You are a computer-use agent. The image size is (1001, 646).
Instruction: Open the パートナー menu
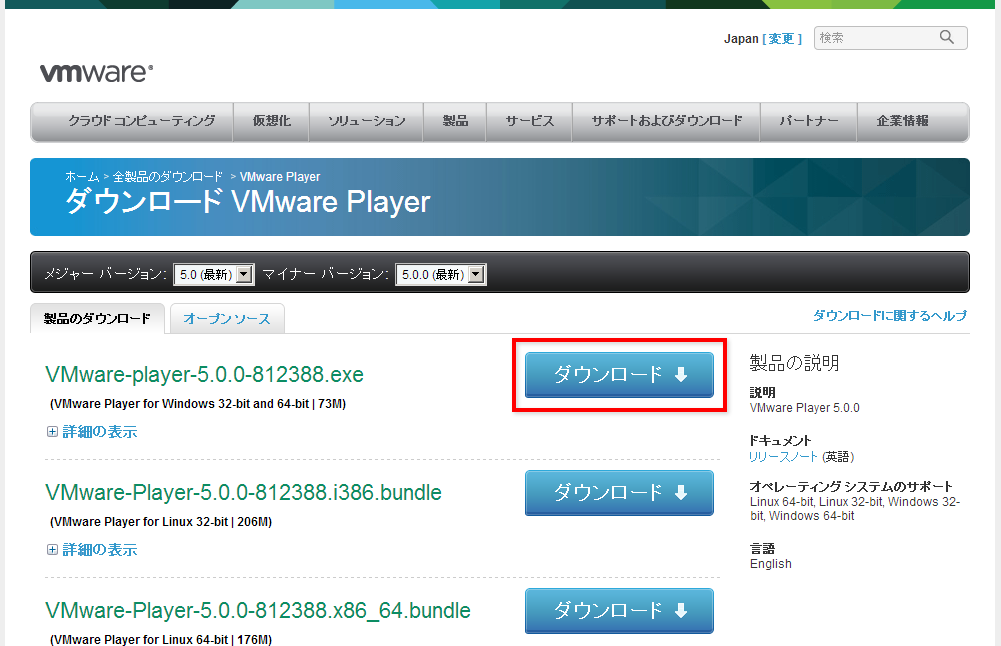pos(808,121)
